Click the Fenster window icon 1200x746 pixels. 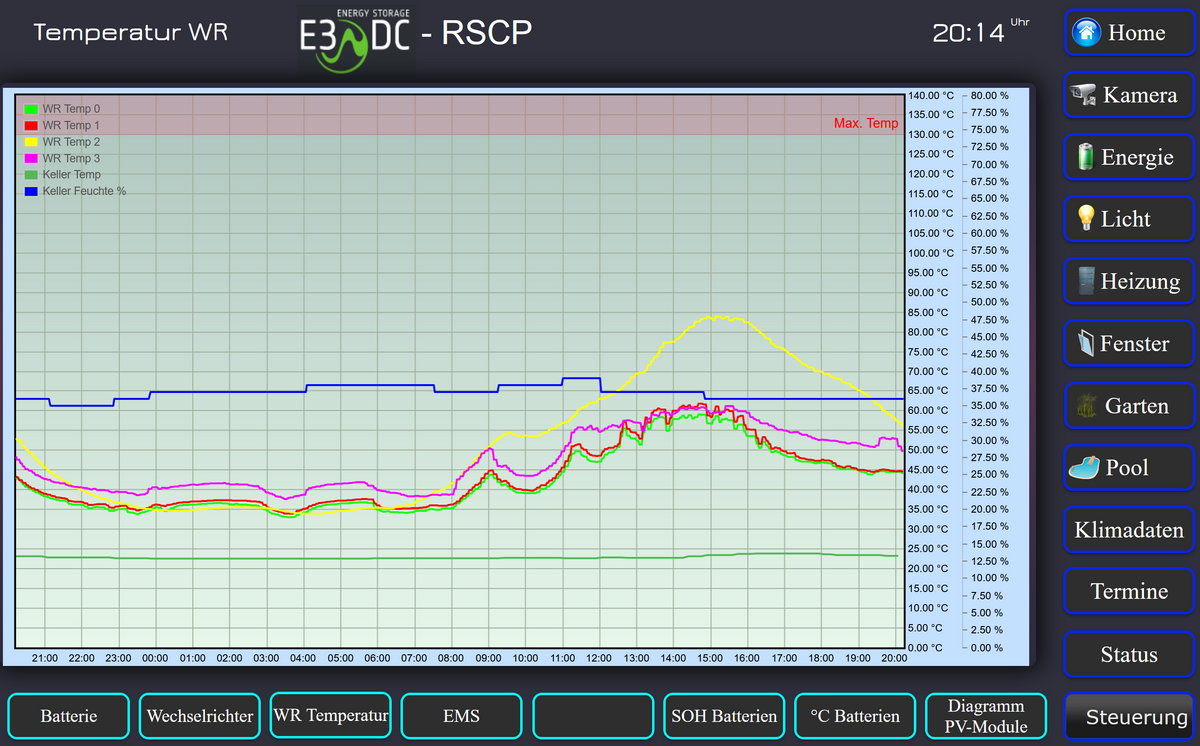[1086, 343]
